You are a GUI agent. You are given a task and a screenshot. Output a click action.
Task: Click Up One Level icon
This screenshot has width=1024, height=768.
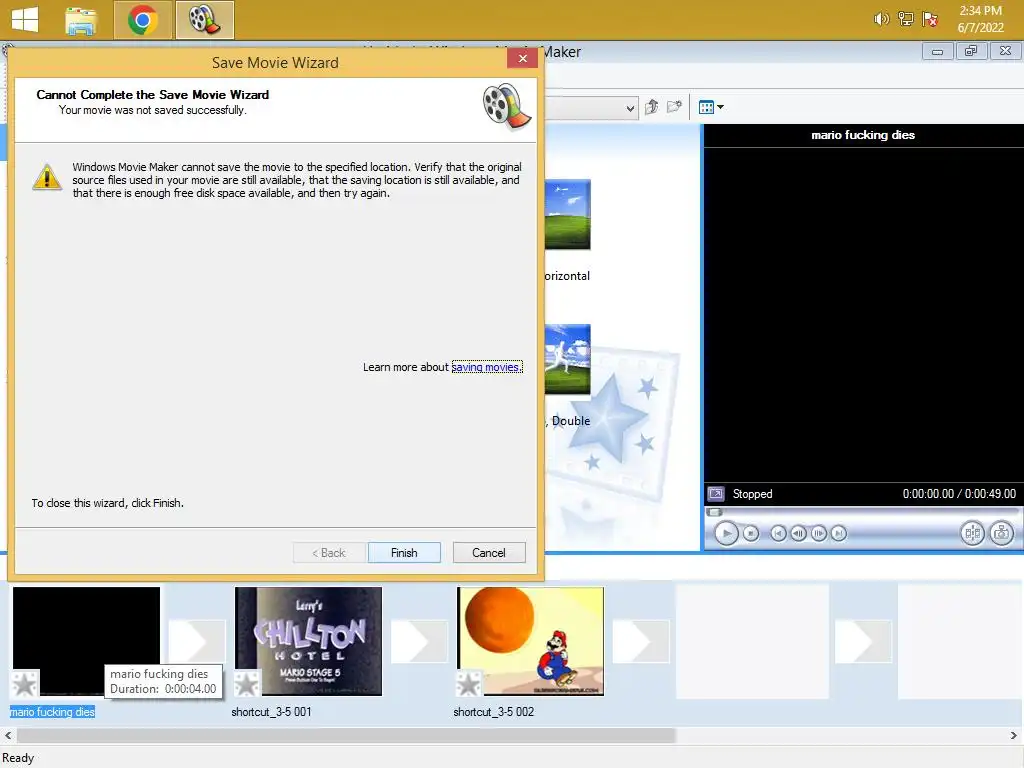[651, 107]
